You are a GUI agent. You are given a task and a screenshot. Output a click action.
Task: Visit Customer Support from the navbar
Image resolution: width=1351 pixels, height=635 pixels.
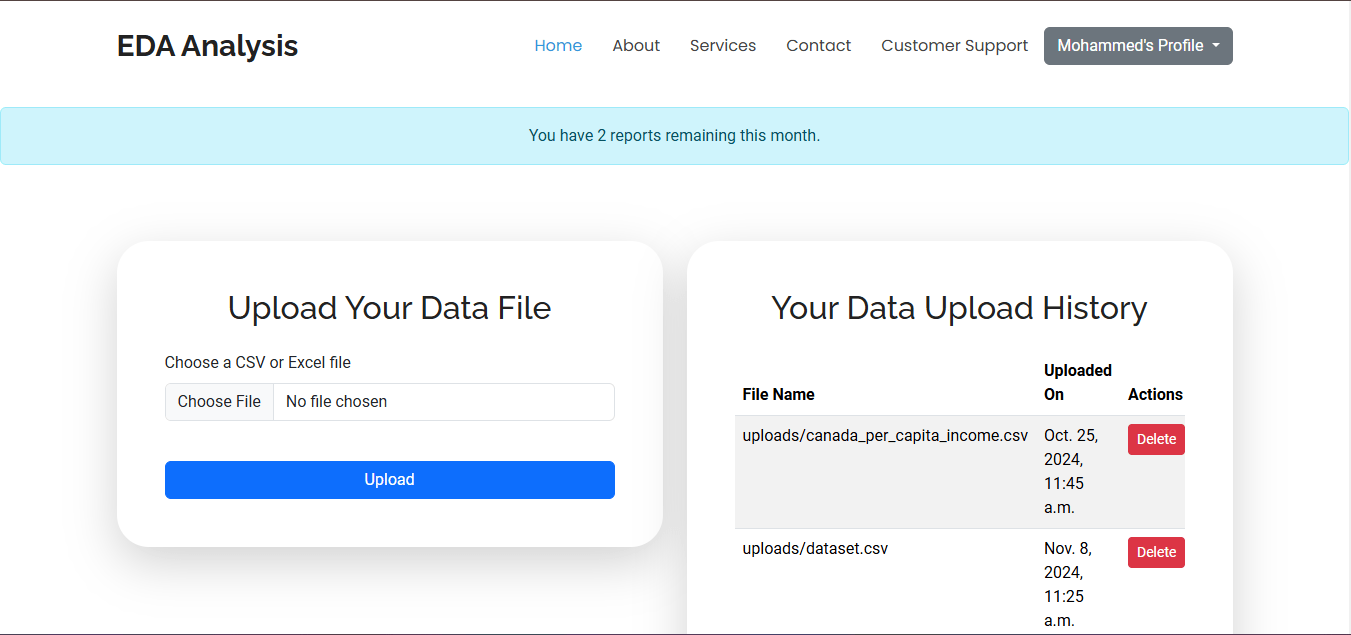tap(954, 46)
